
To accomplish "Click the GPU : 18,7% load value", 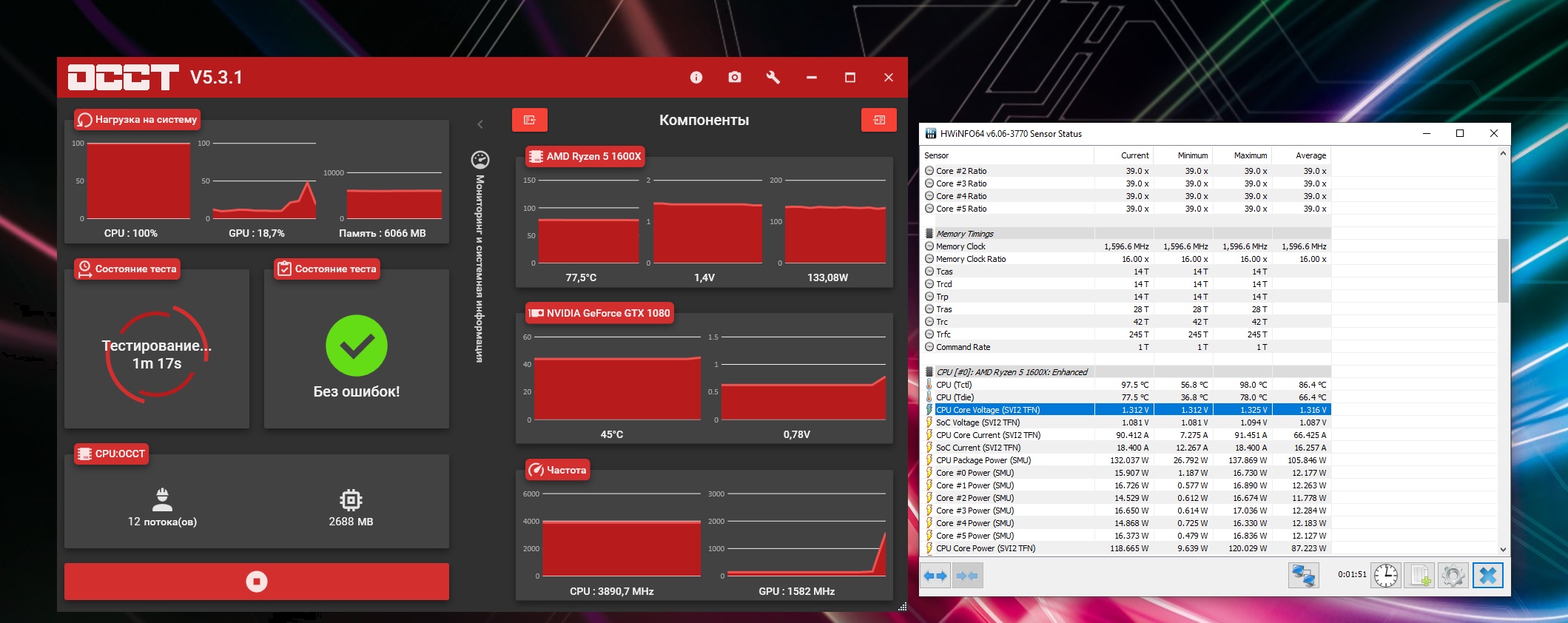I will [257, 233].
